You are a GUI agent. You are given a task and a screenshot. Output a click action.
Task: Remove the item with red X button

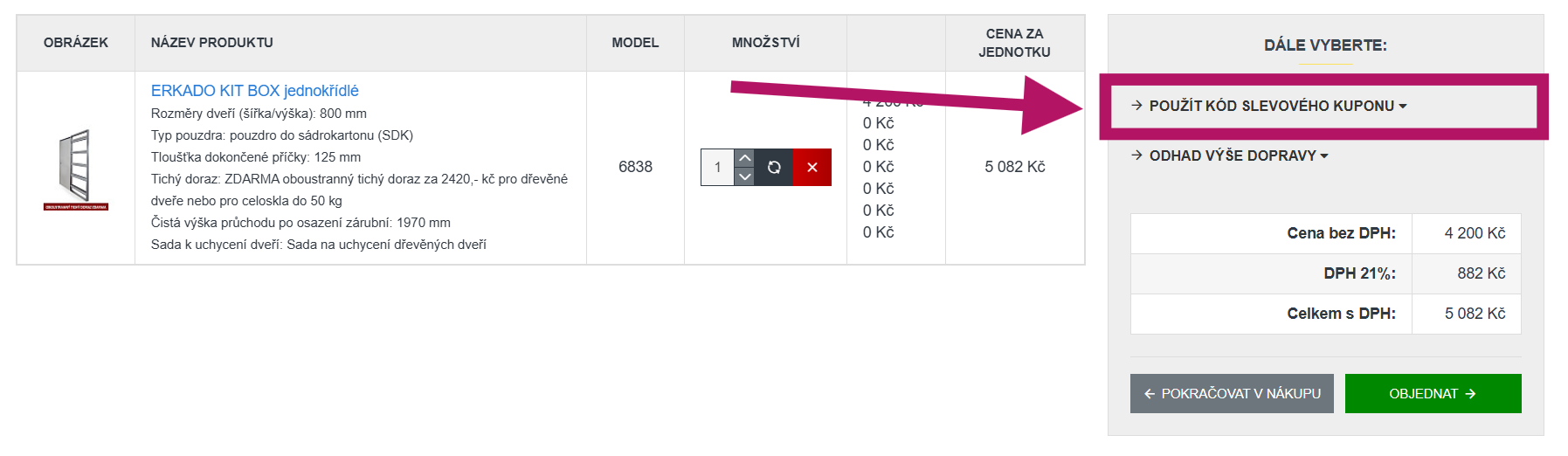[812, 168]
